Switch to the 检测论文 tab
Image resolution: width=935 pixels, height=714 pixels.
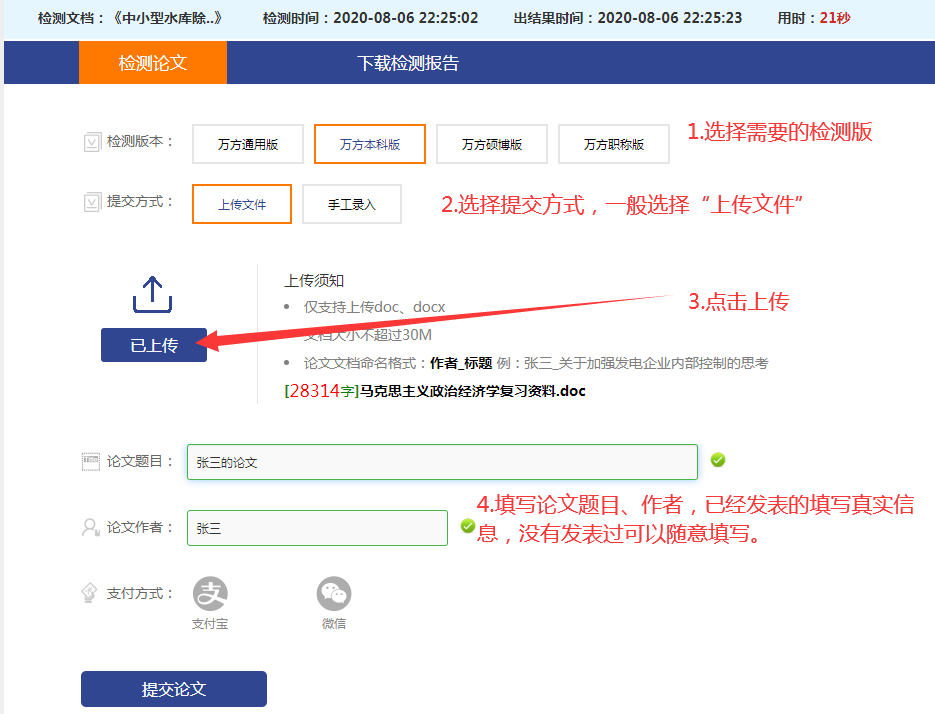153,61
